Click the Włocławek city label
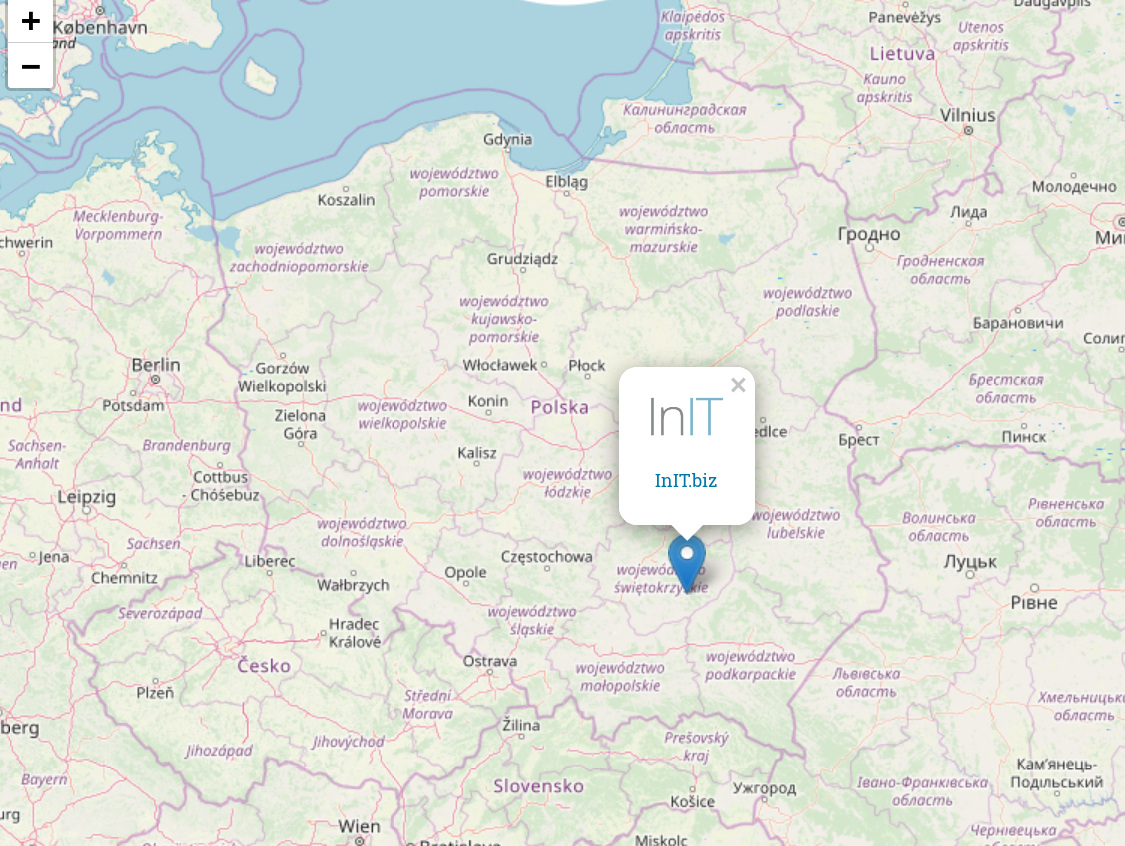This screenshot has height=846, width=1125. 499,365
